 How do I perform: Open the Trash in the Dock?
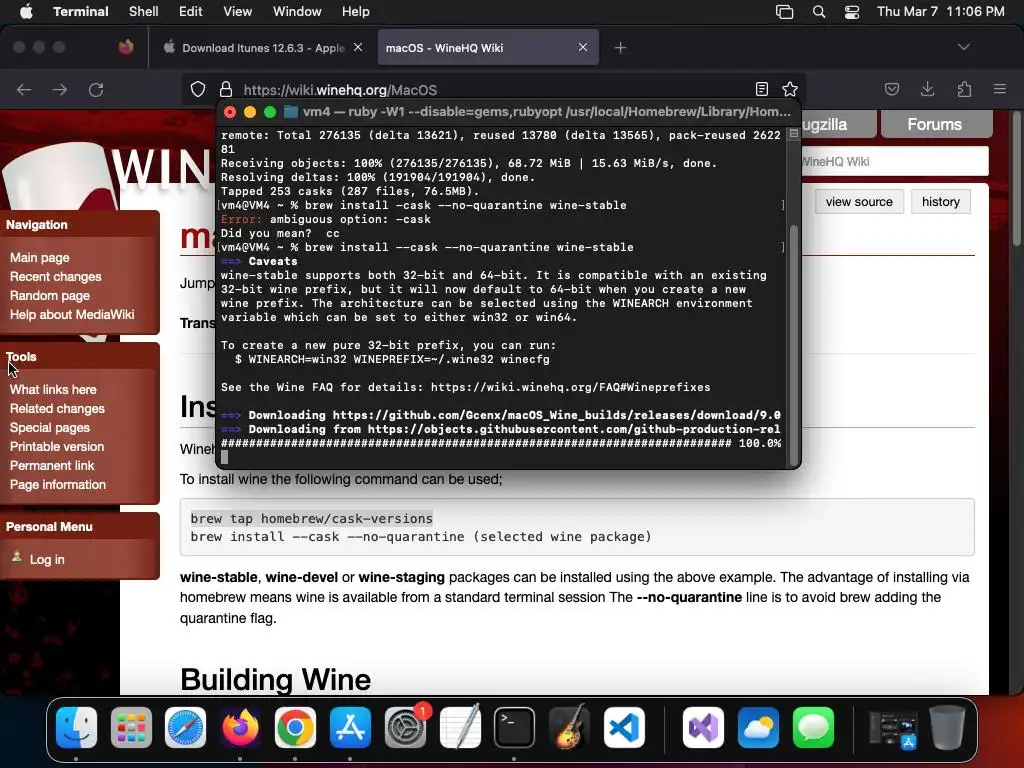tap(948, 728)
